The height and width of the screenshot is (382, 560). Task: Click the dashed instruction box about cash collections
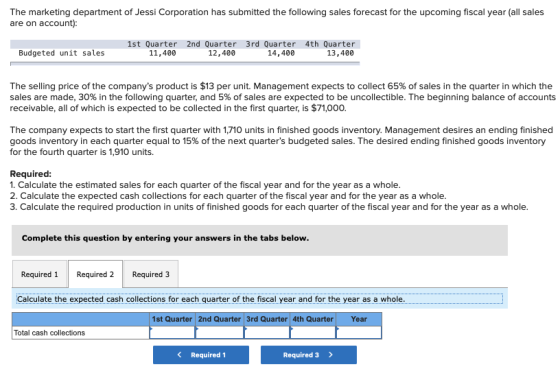pos(259,299)
